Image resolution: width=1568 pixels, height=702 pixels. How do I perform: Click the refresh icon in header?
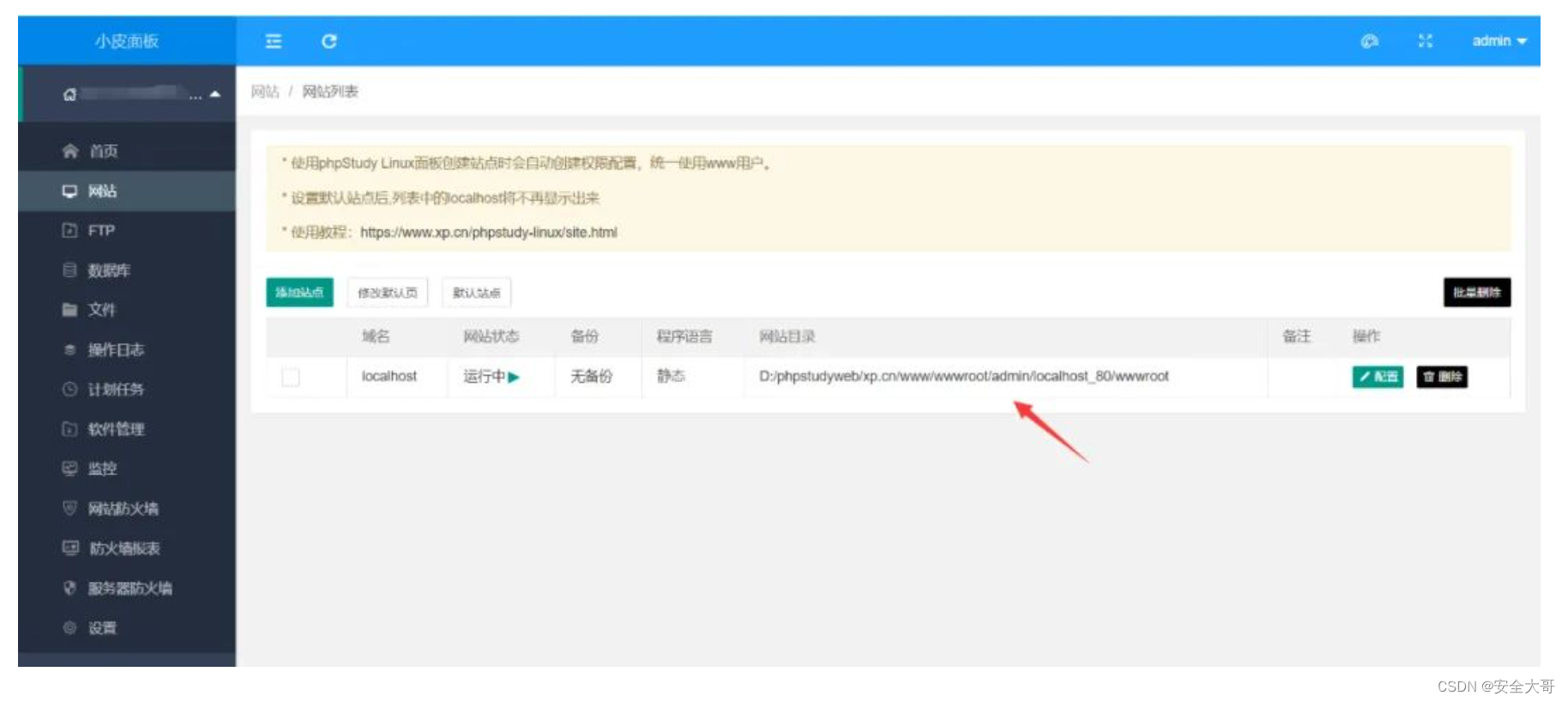tap(329, 41)
